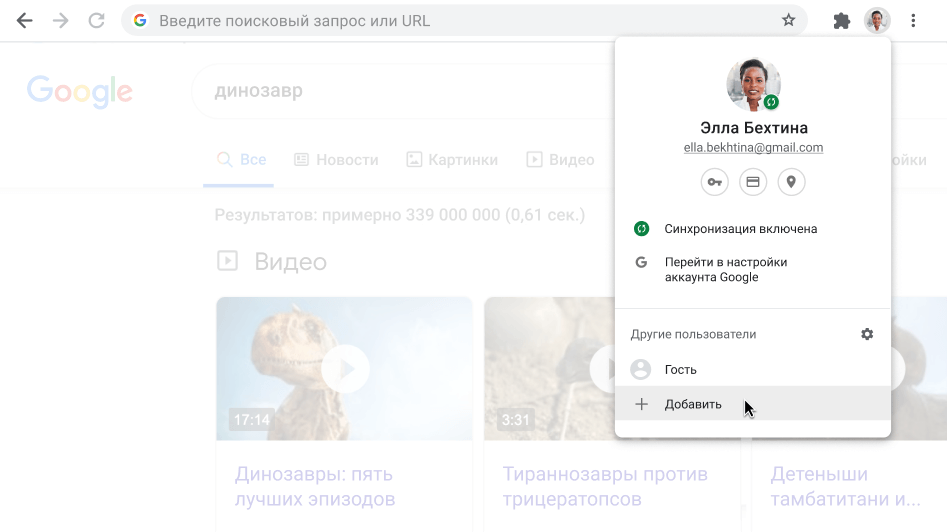Click Синхронизация включена sync status
The height and width of the screenshot is (532, 947).
click(x=740, y=229)
